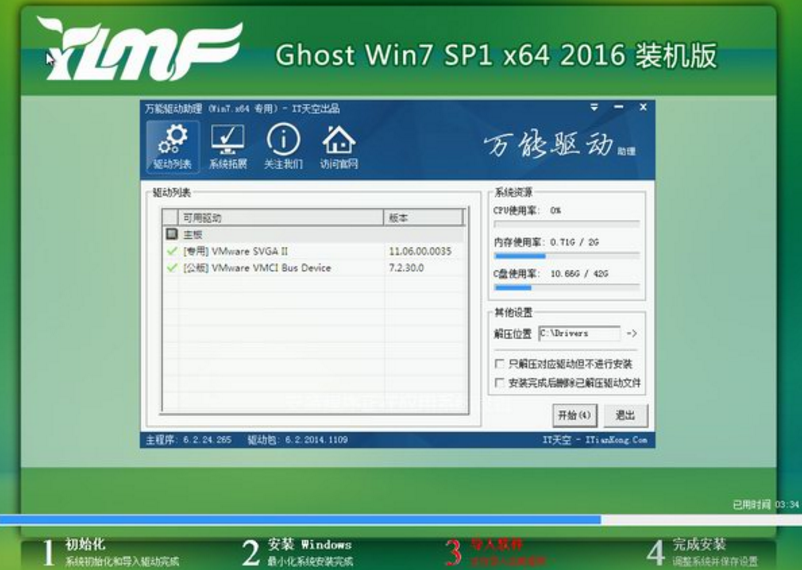Select version 11.06.00.0035 cell
This screenshot has width=802, height=570.
click(420, 251)
